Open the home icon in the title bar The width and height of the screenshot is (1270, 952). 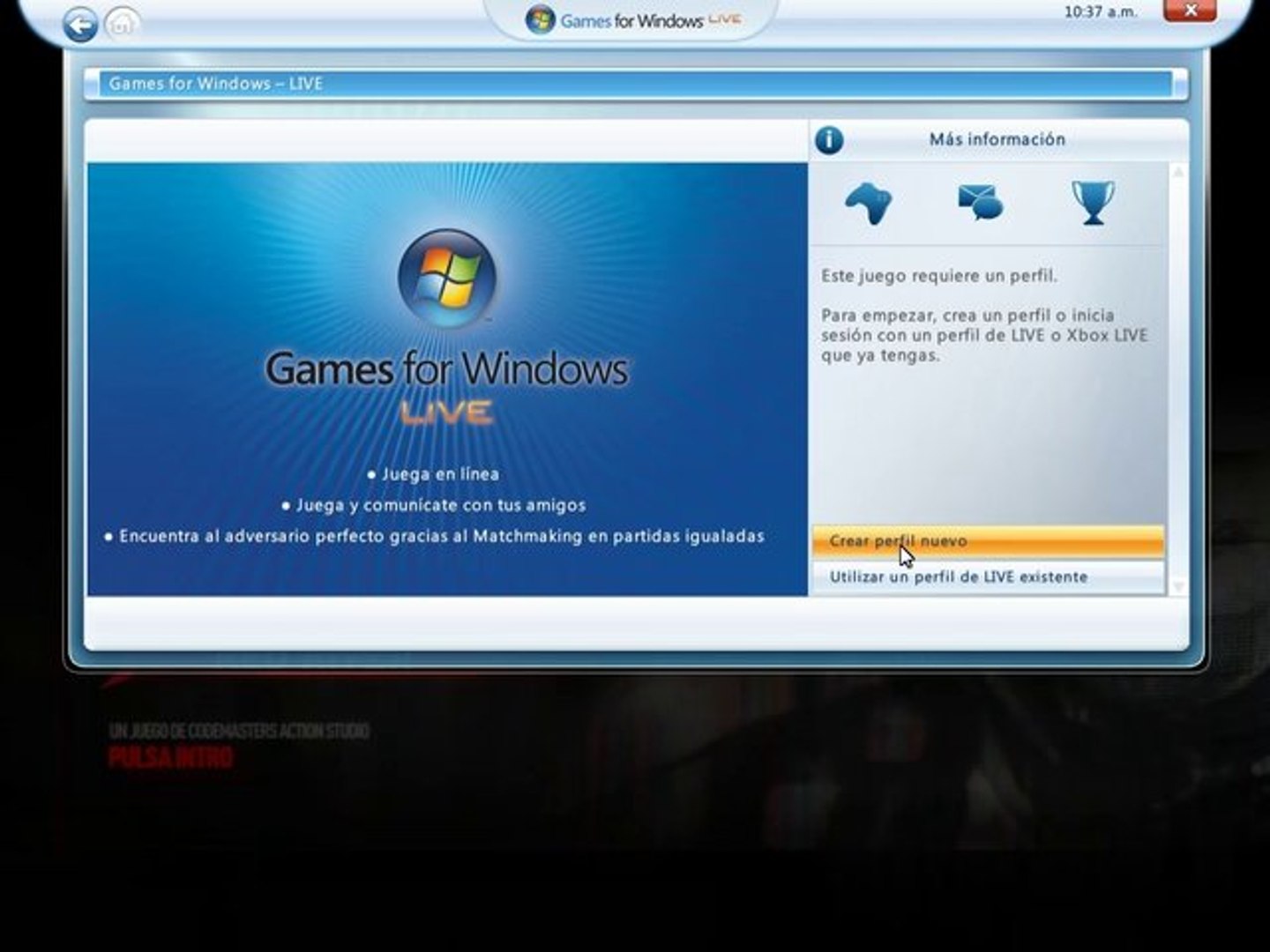(x=123, y=23)
